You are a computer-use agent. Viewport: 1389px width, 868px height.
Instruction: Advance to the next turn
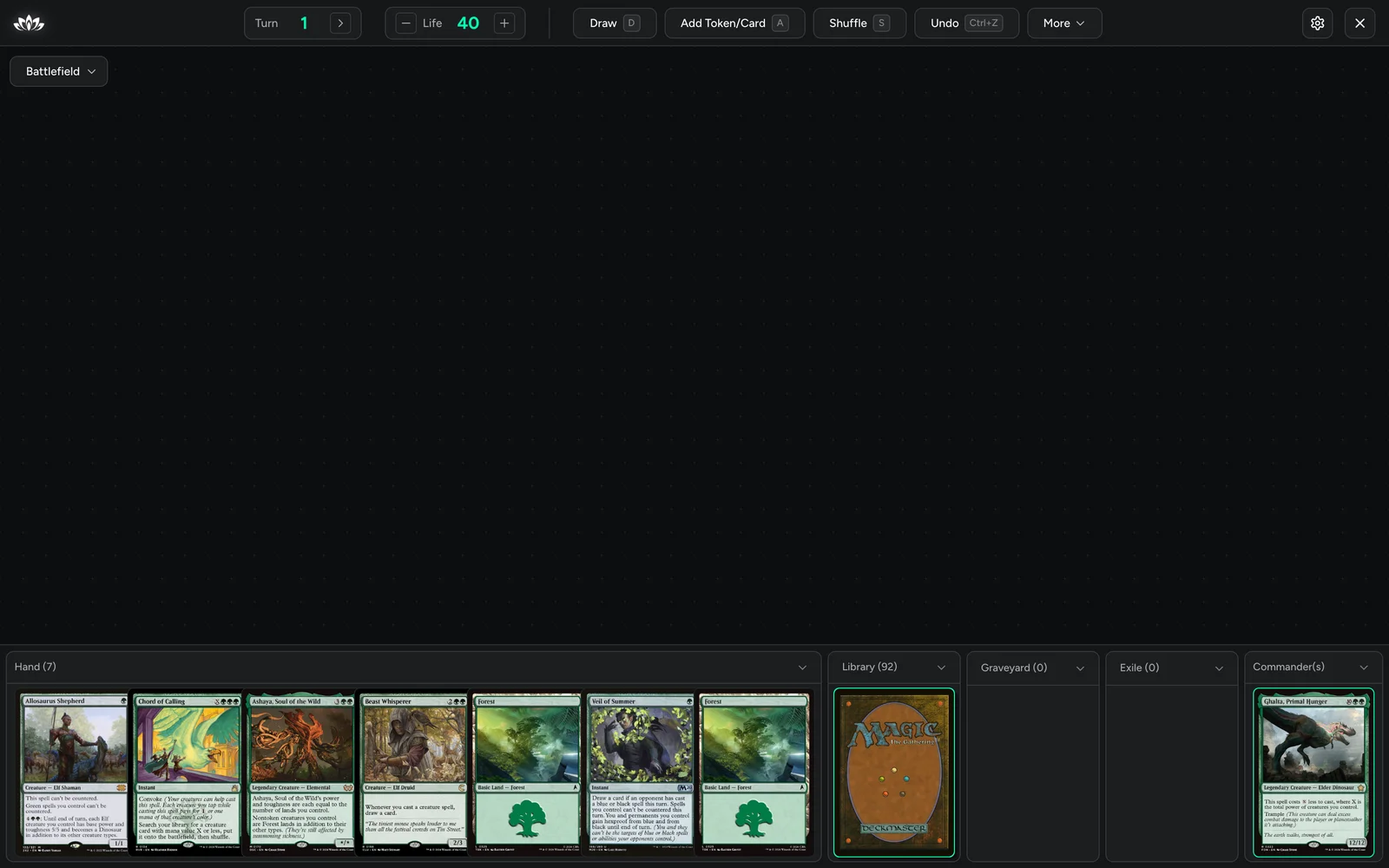[x=340, y=23]
